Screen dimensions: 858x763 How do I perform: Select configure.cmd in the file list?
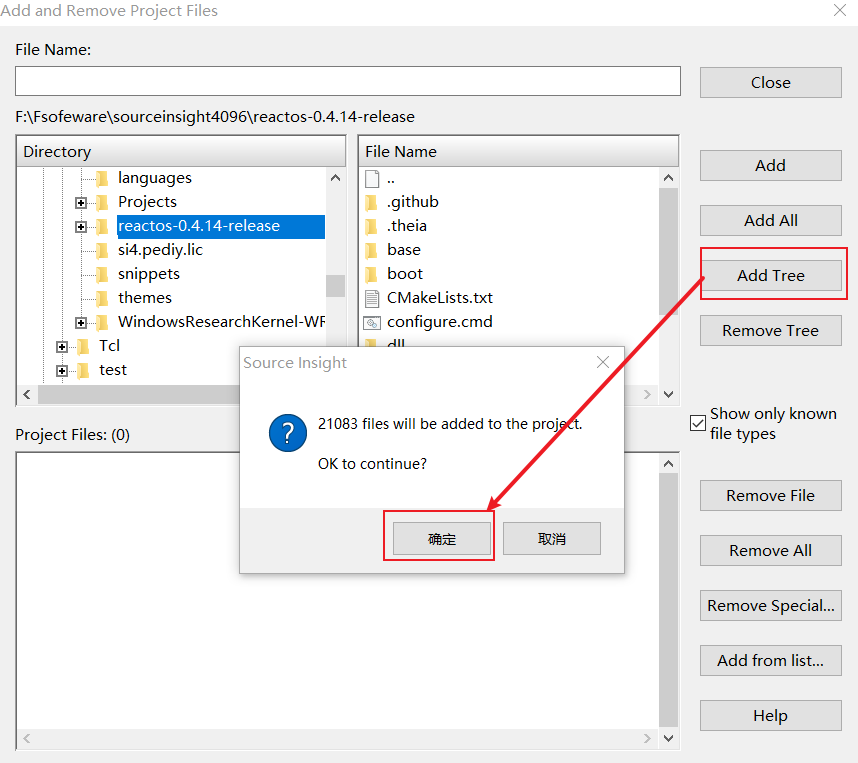[x=440, y=322]
